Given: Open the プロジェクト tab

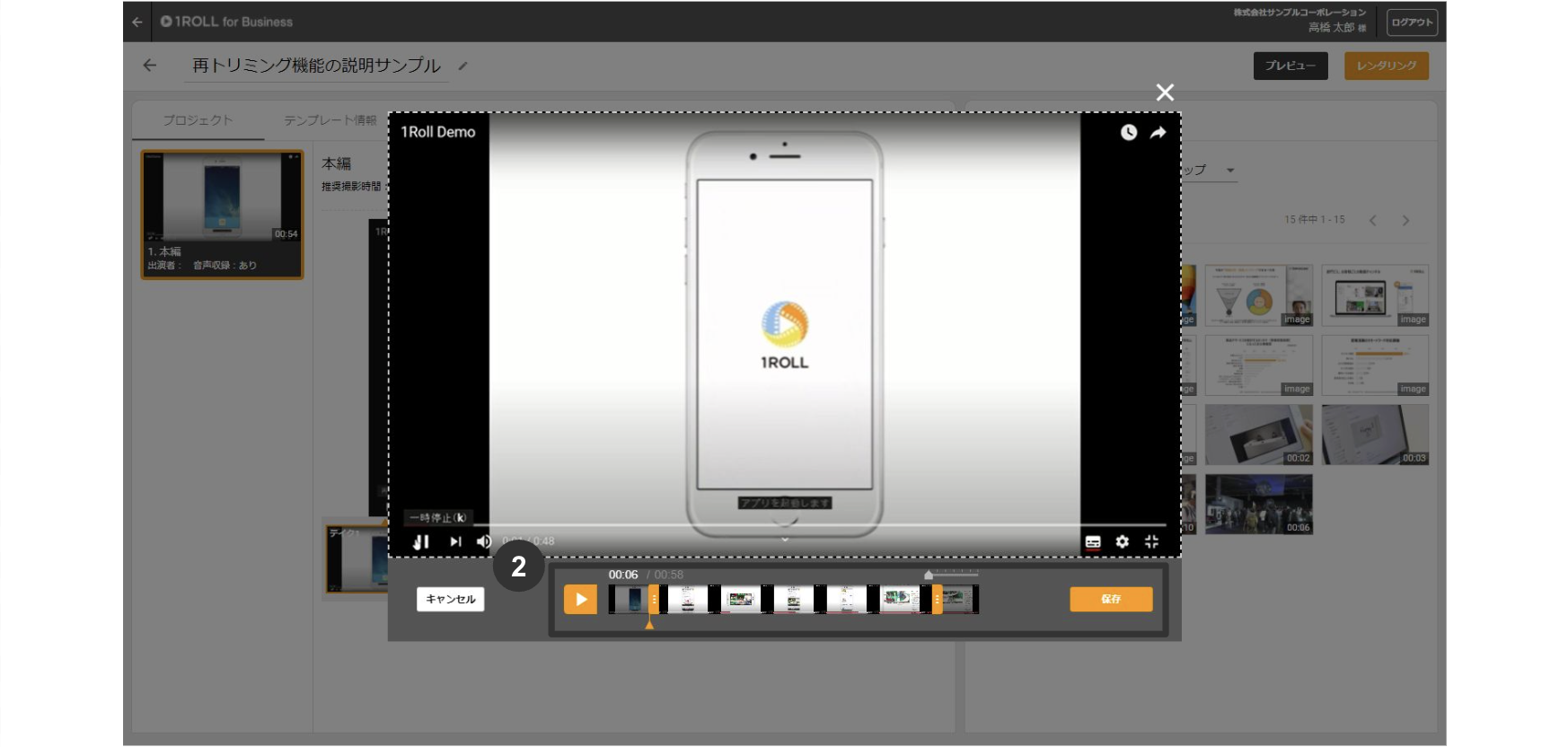Looking at the screenshot, I should 198,120.
